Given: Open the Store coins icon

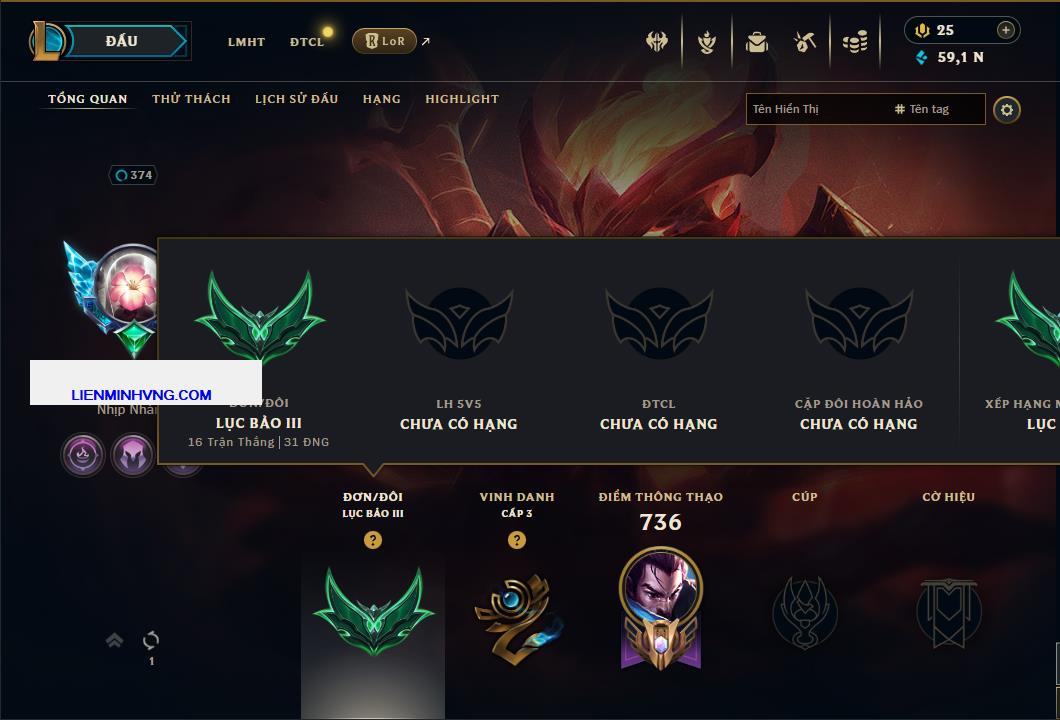Looking at the screenshot, I should pyautogui.click(x=855, y=42).
